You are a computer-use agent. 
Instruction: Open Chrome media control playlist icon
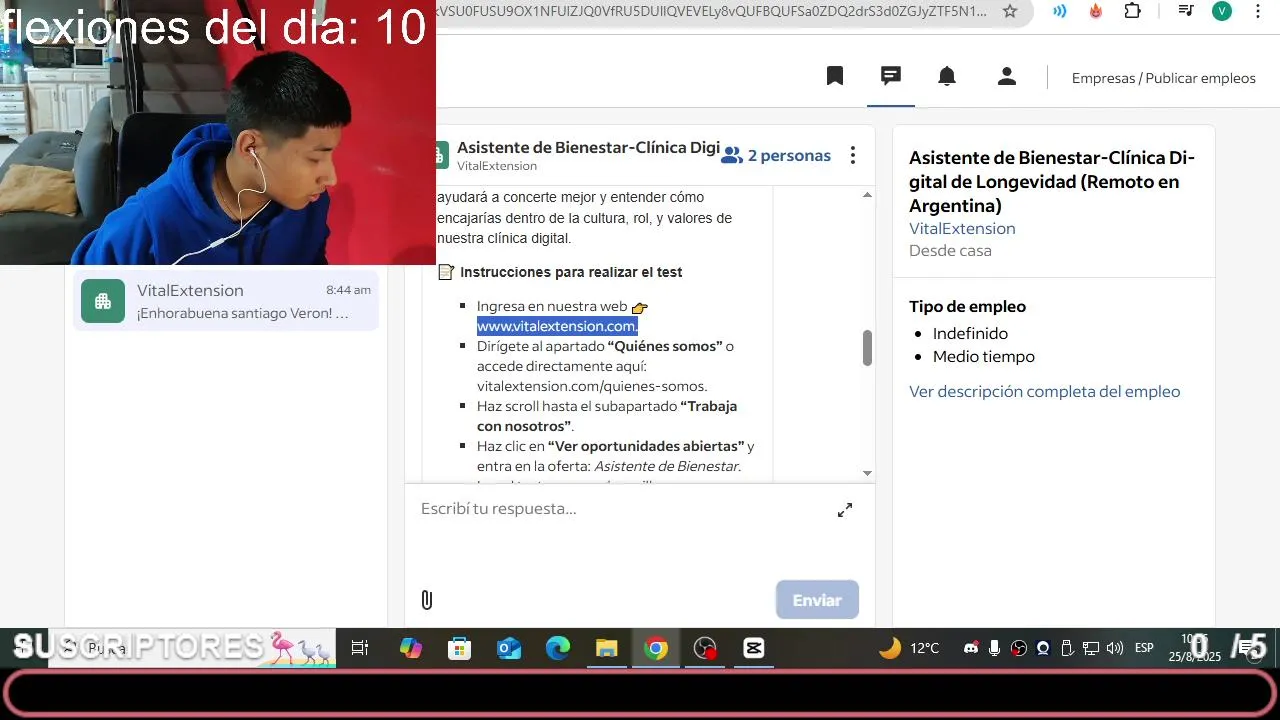(1185, 11)
